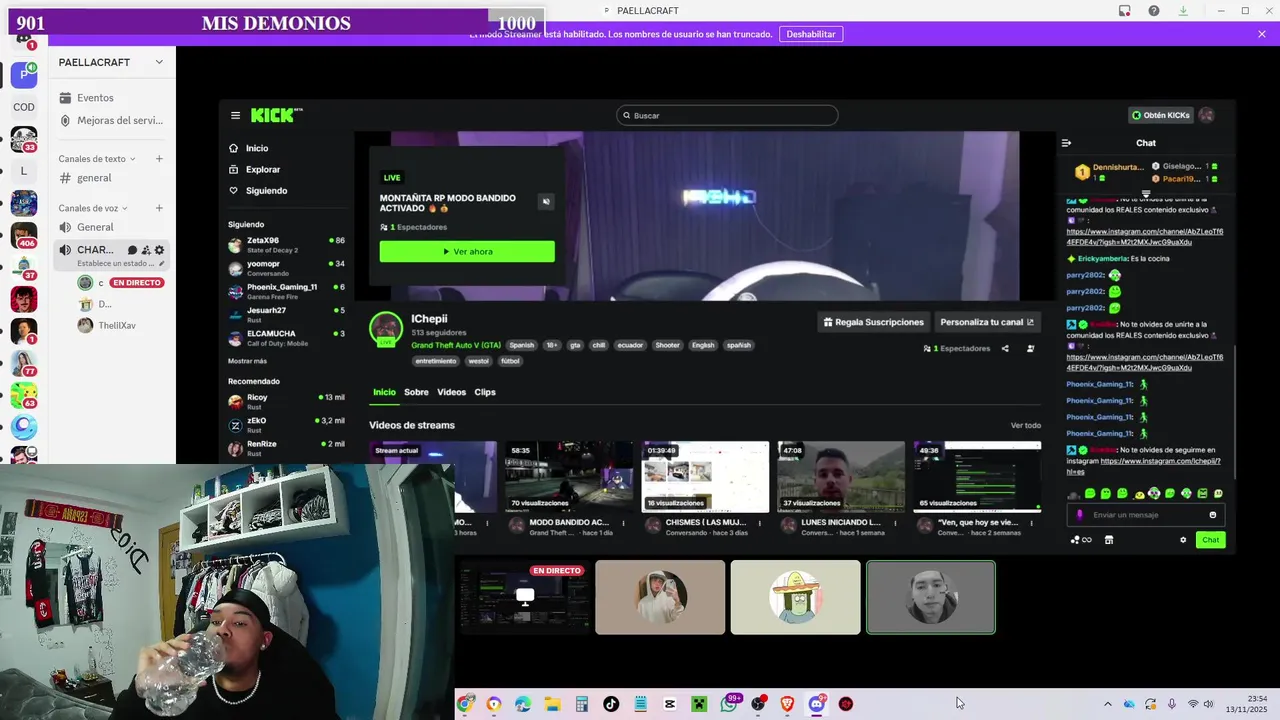Image resolution: width=1280 pixels, height=720 pixels.
Task: Go to Inicio in Kick sidebar
Action: pyautogui.click(x=249, y=148)
